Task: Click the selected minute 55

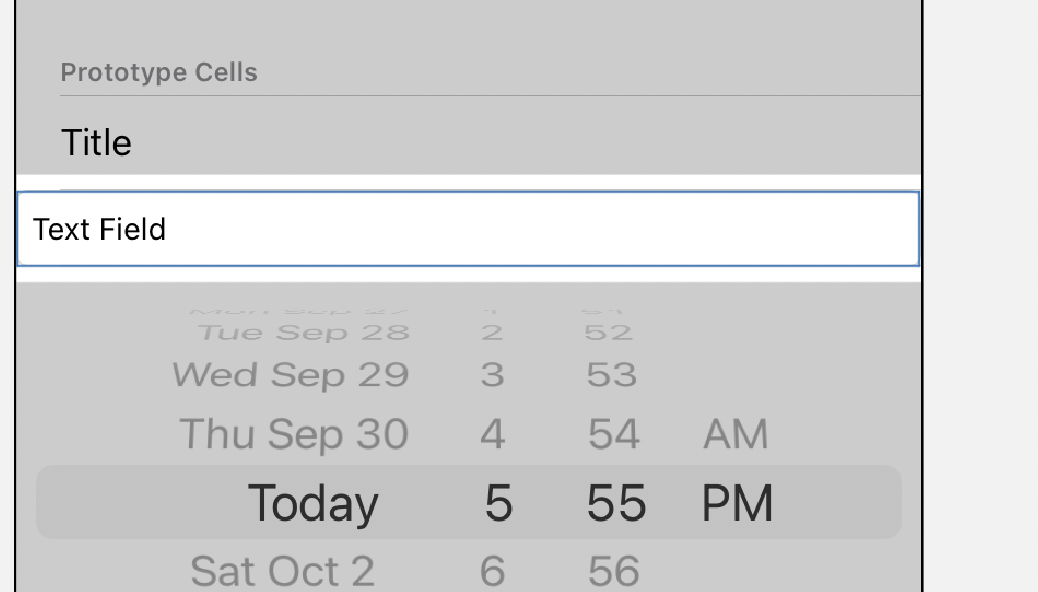Action: pos(616,503)
